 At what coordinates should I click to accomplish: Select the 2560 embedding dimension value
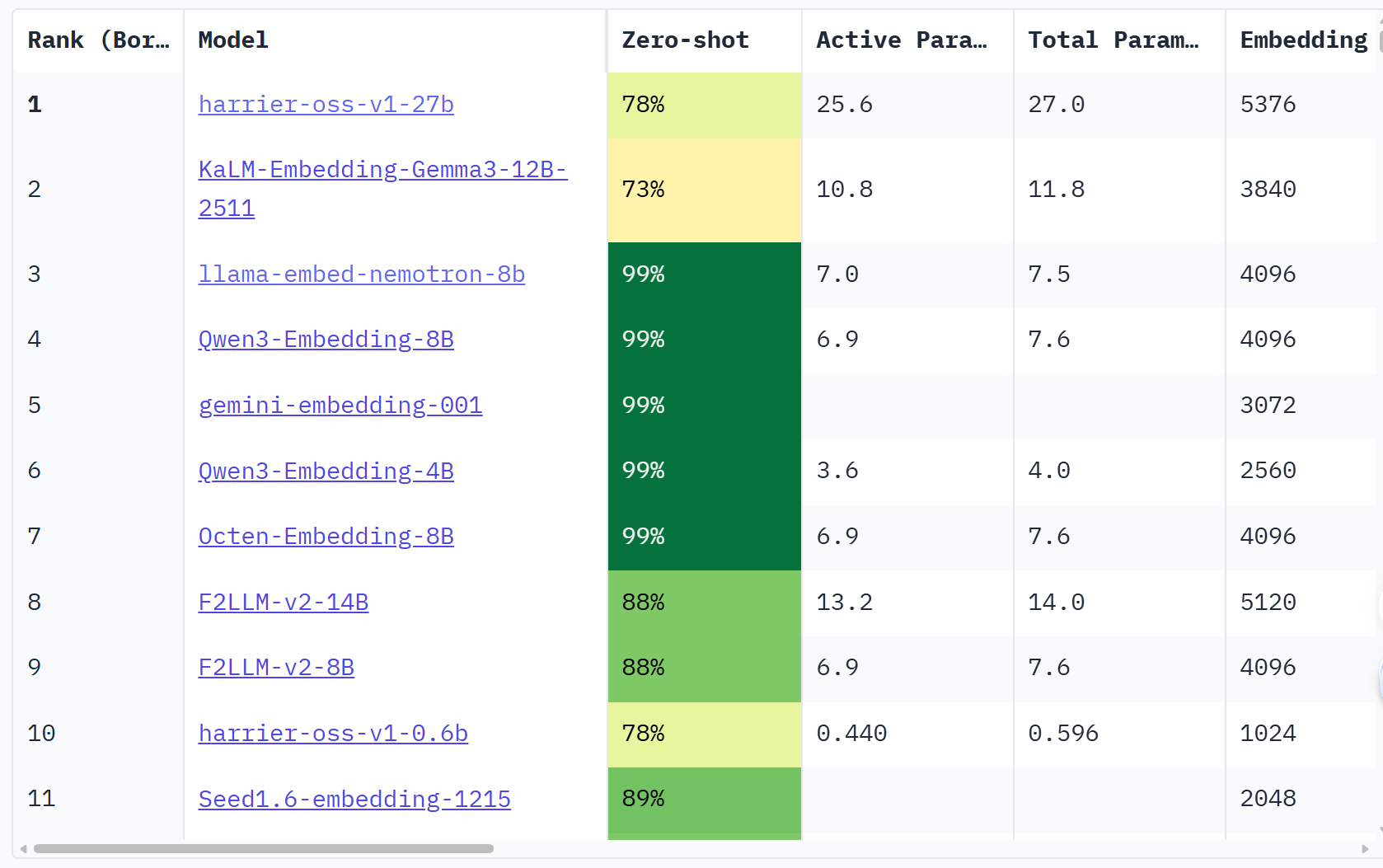tap(1268, 471)
